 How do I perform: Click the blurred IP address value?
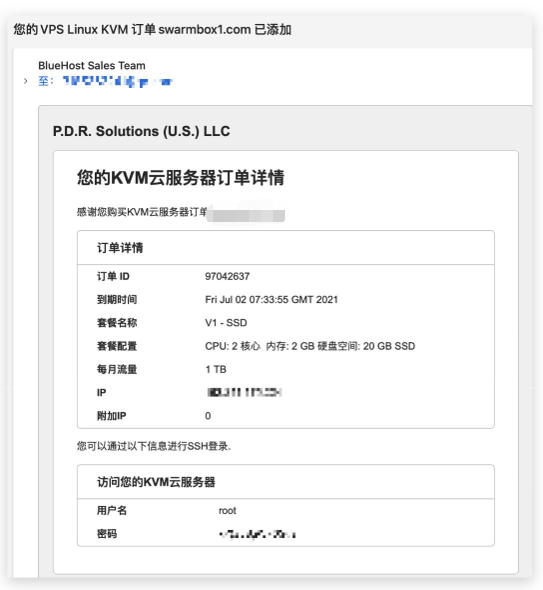244,392
